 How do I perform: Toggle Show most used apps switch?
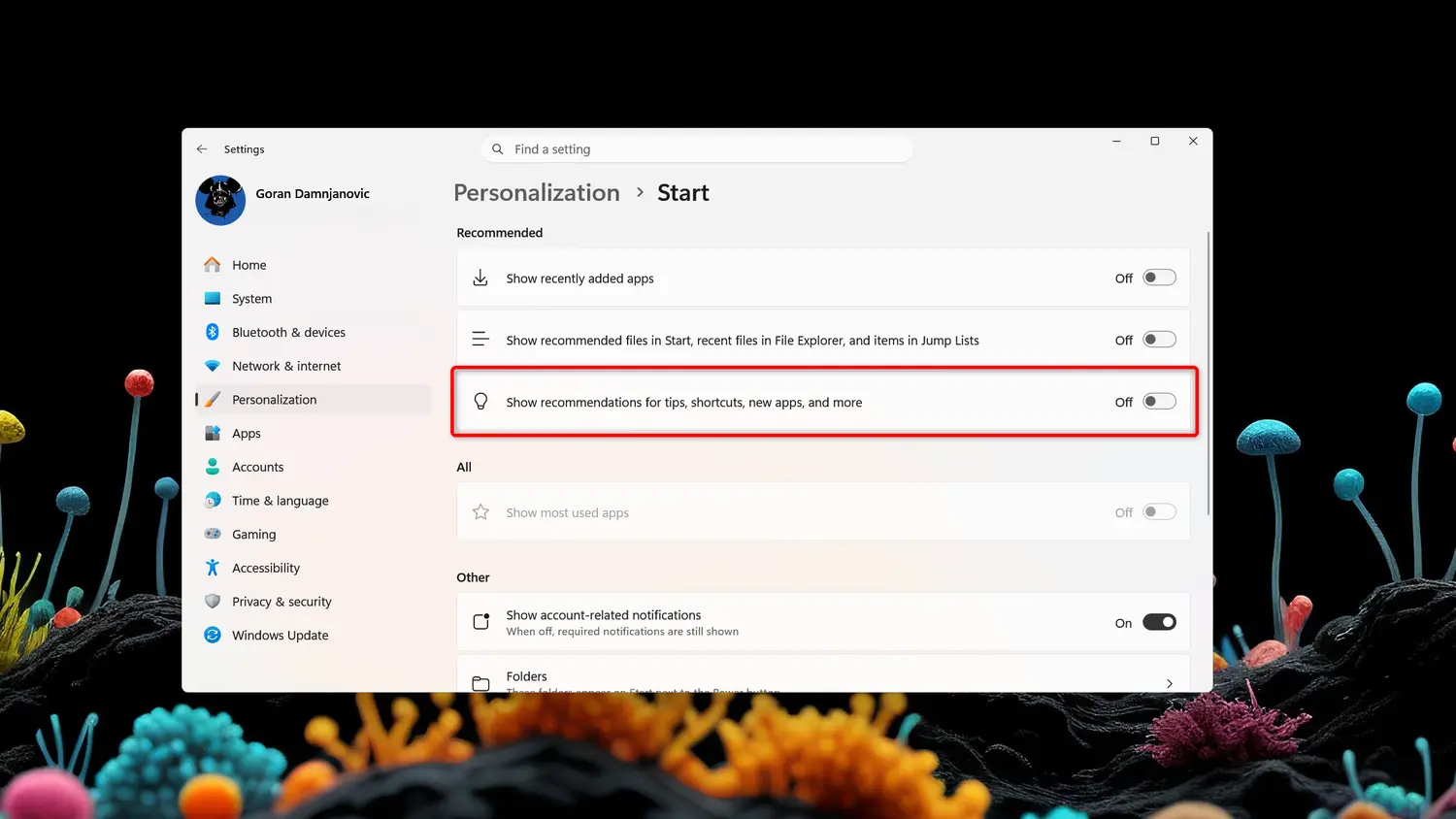tap(1159, 511)
